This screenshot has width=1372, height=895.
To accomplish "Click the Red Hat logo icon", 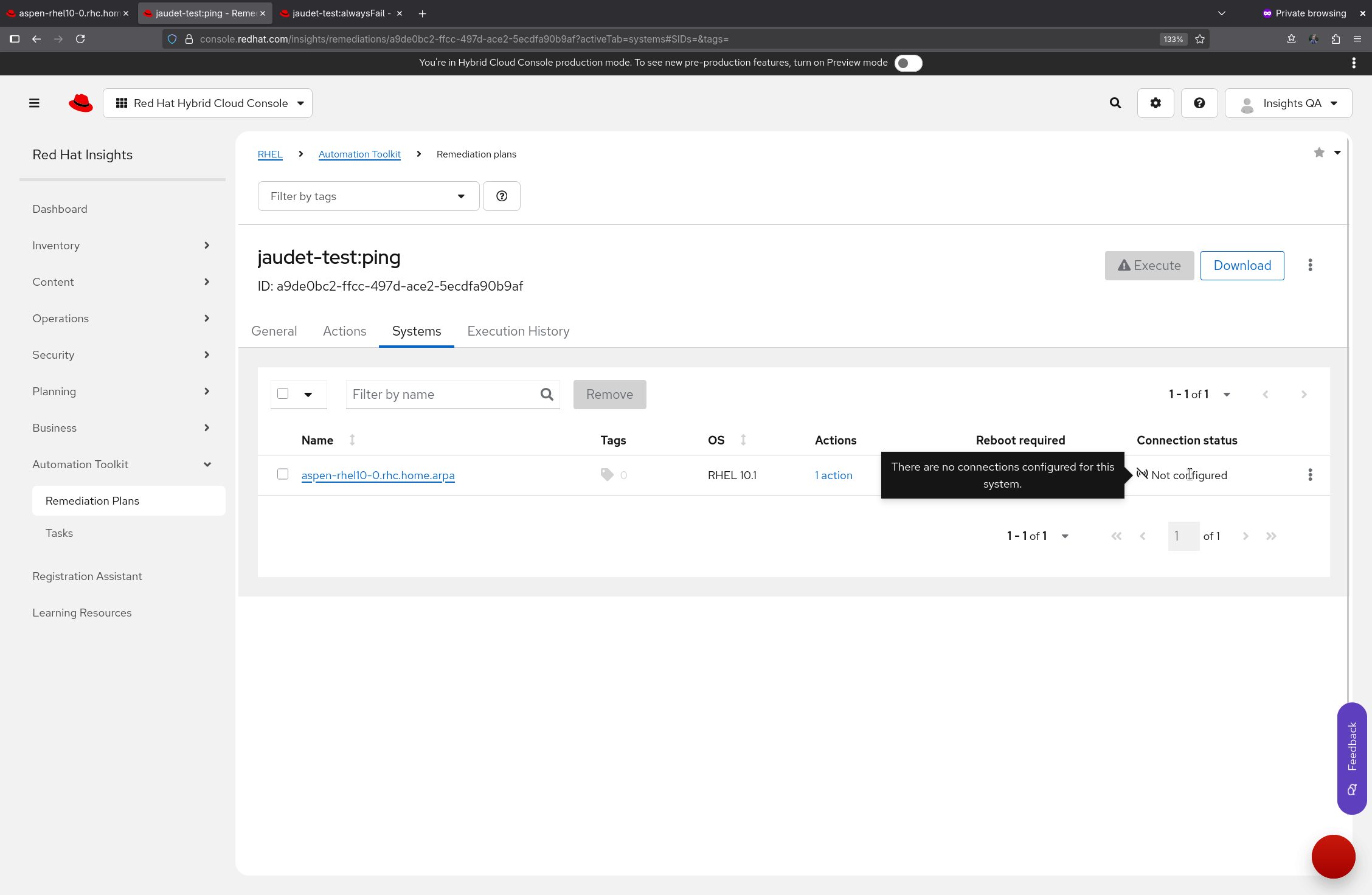I will (81, 103).
